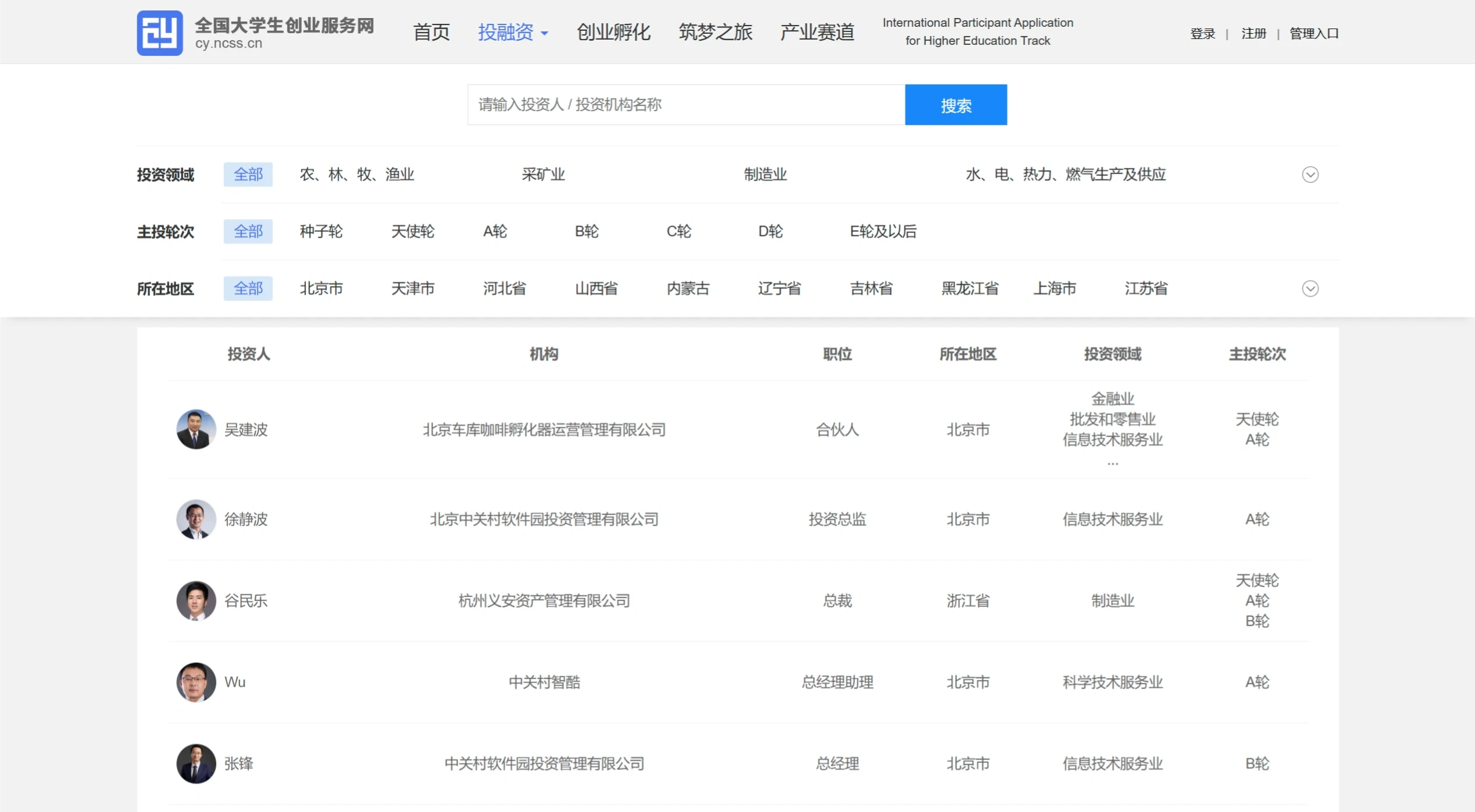Open investor name Wu
The image size is (1475, 812).
coord(235,682)
